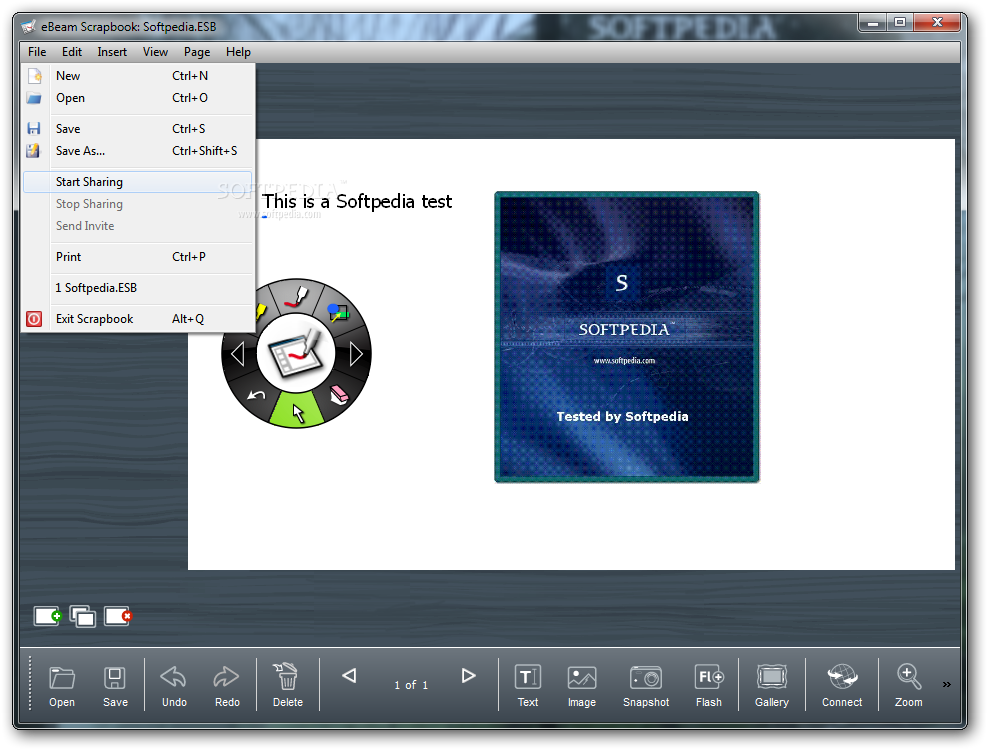Select the shapes tool on tool wheel

[x=338, y=312]
